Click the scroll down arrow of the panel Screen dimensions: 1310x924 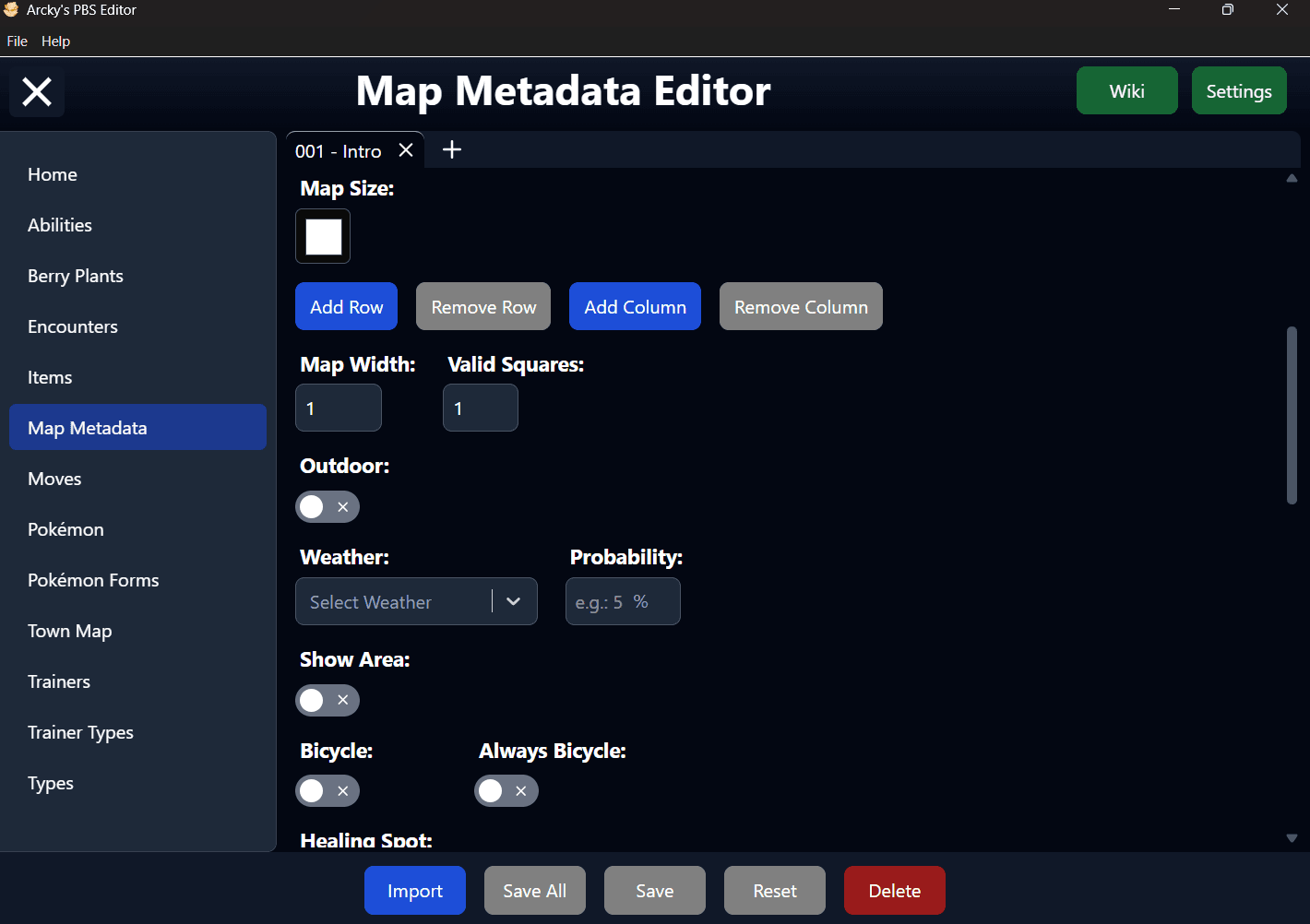1292,838
